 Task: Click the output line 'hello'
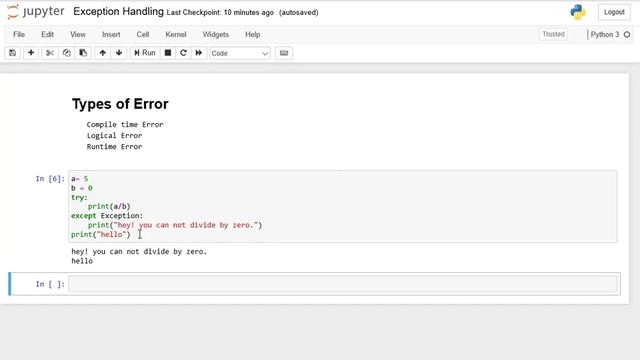click(x=82, y=261)
